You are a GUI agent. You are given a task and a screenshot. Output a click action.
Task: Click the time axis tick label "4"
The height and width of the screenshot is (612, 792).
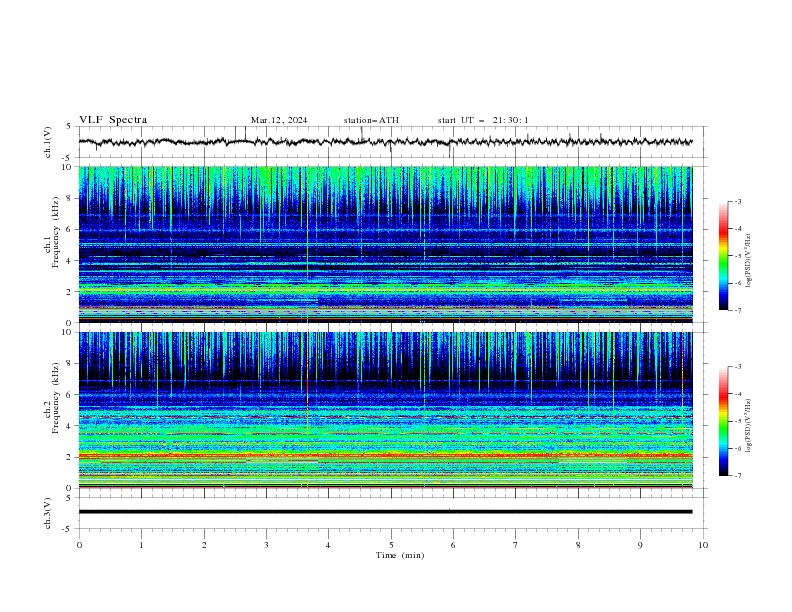(x=328, y=545)
